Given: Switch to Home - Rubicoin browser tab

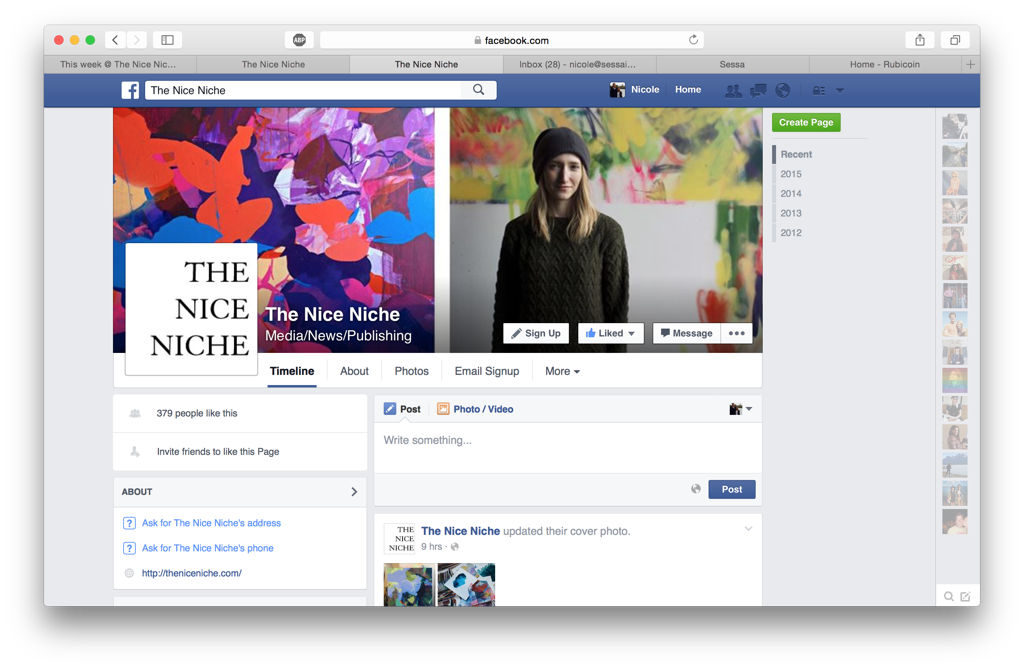Looking at the screenshot, I should tap(884, 64).
